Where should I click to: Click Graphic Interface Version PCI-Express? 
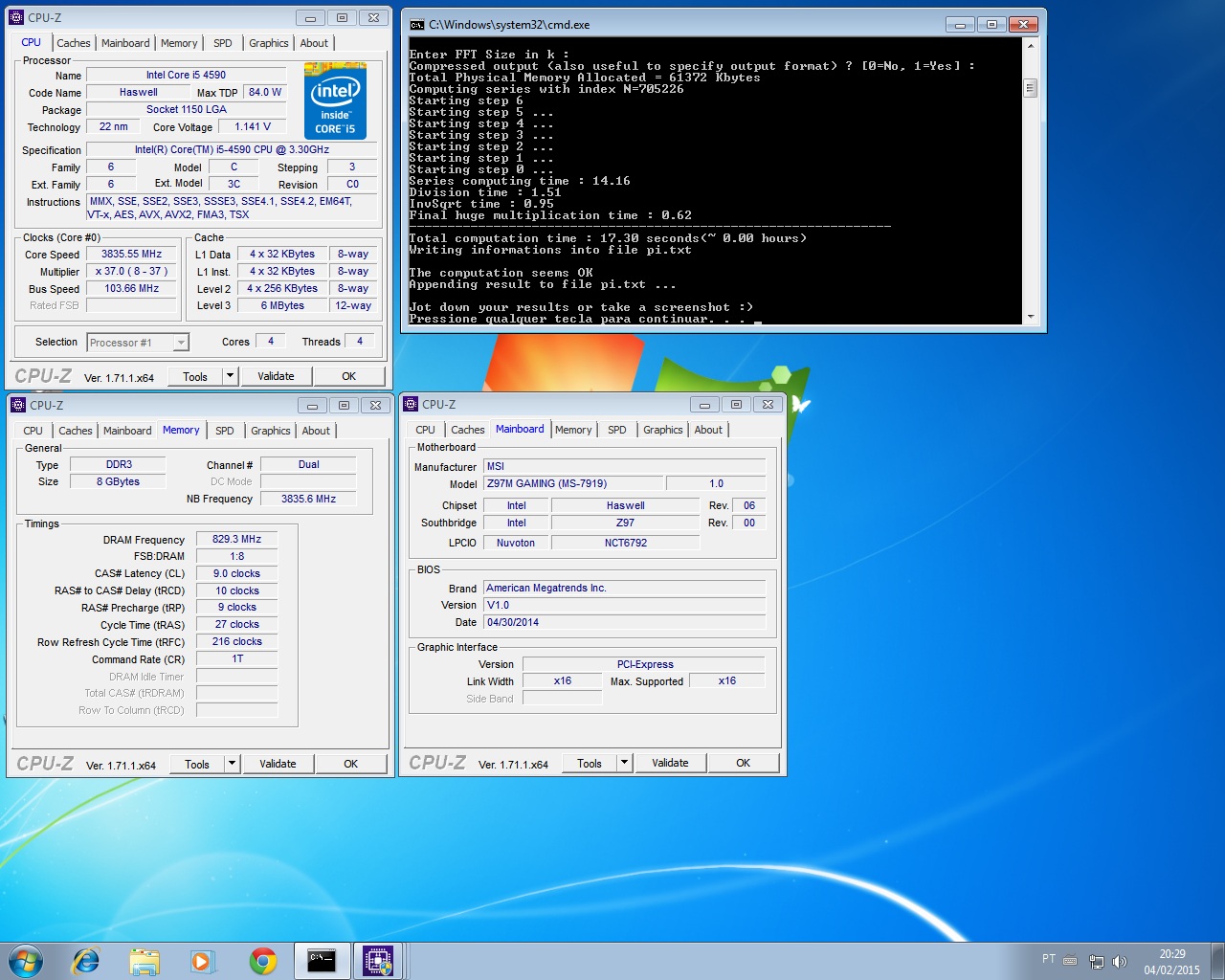click(x=644, y=664)
